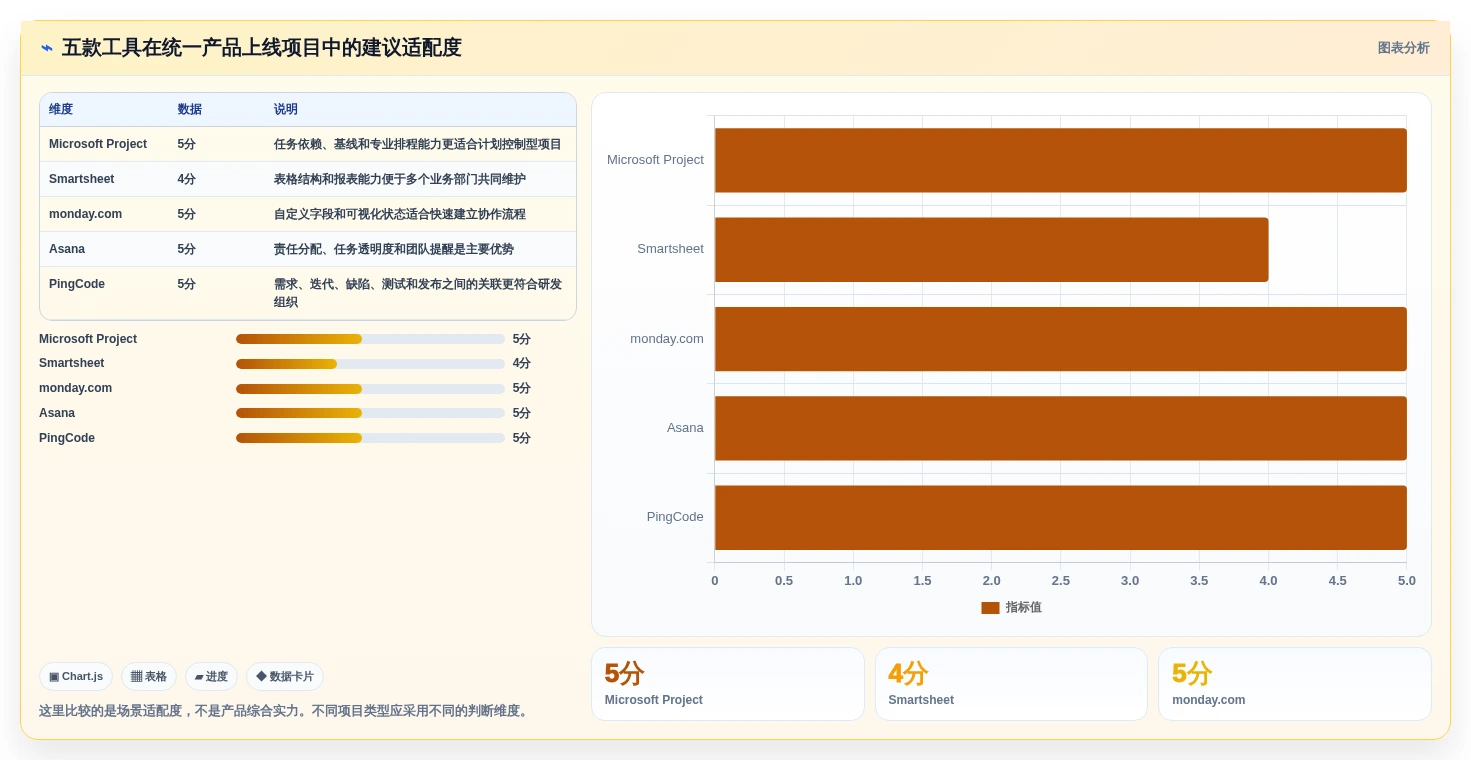
Task: Click the 2.5 tick on the chart axis
Action: [x=1061, y=581]
